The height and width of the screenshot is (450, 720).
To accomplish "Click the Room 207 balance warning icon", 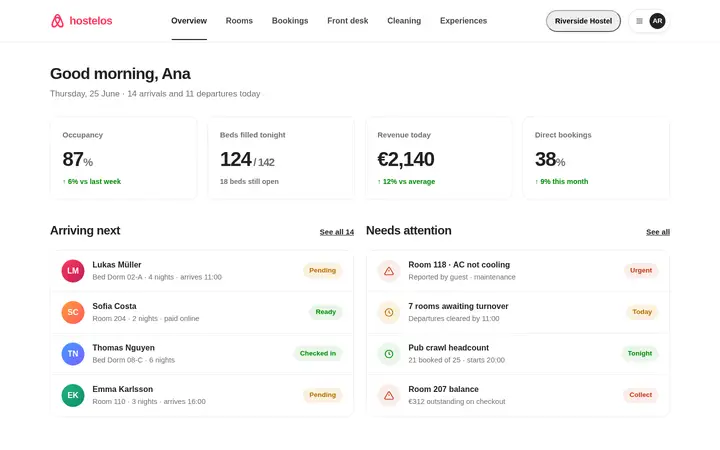I will 389,395.
